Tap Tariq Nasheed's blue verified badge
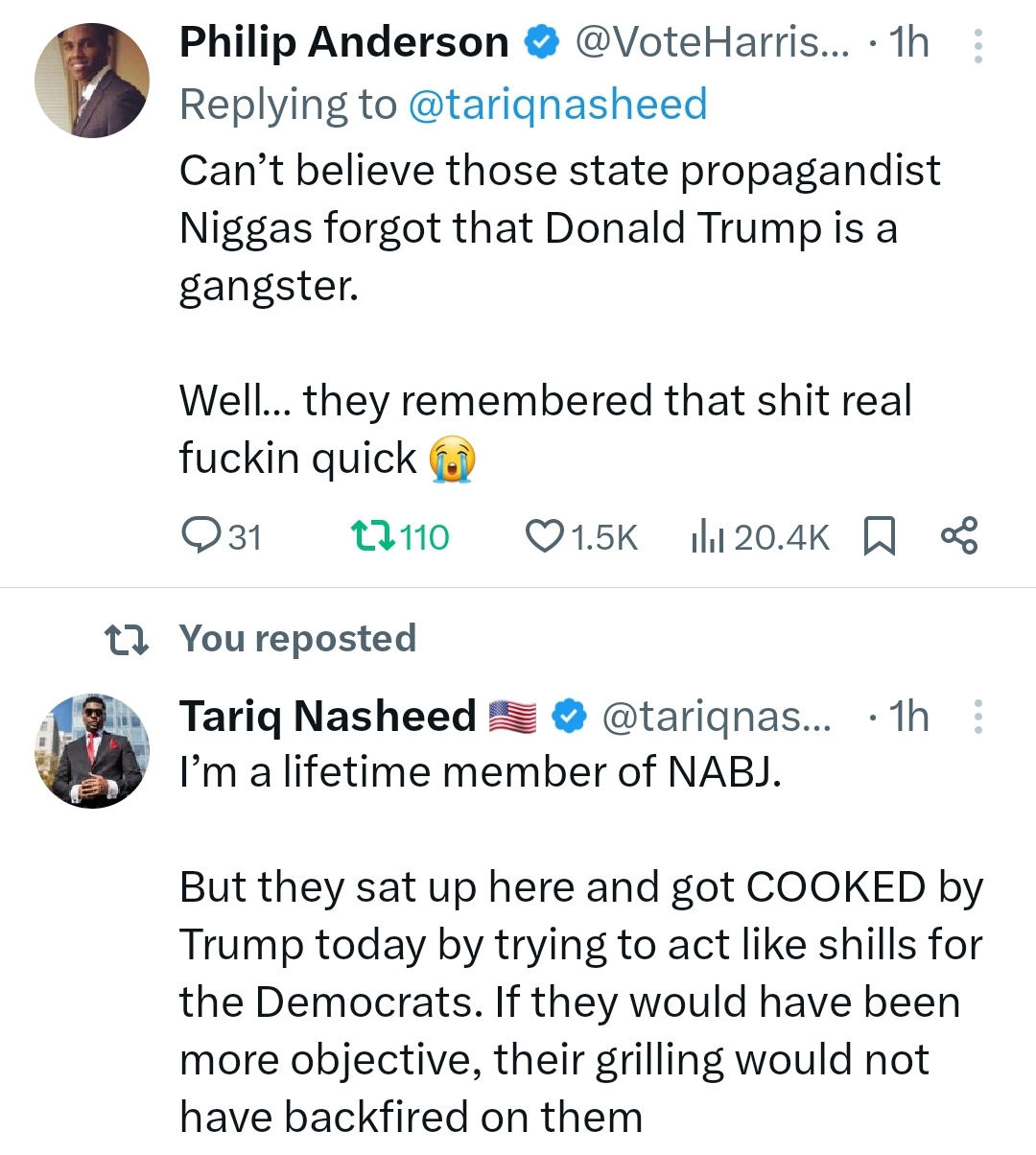This screenshot has width=1036, height=1155. pyautogui.click(x=569, y=717)
